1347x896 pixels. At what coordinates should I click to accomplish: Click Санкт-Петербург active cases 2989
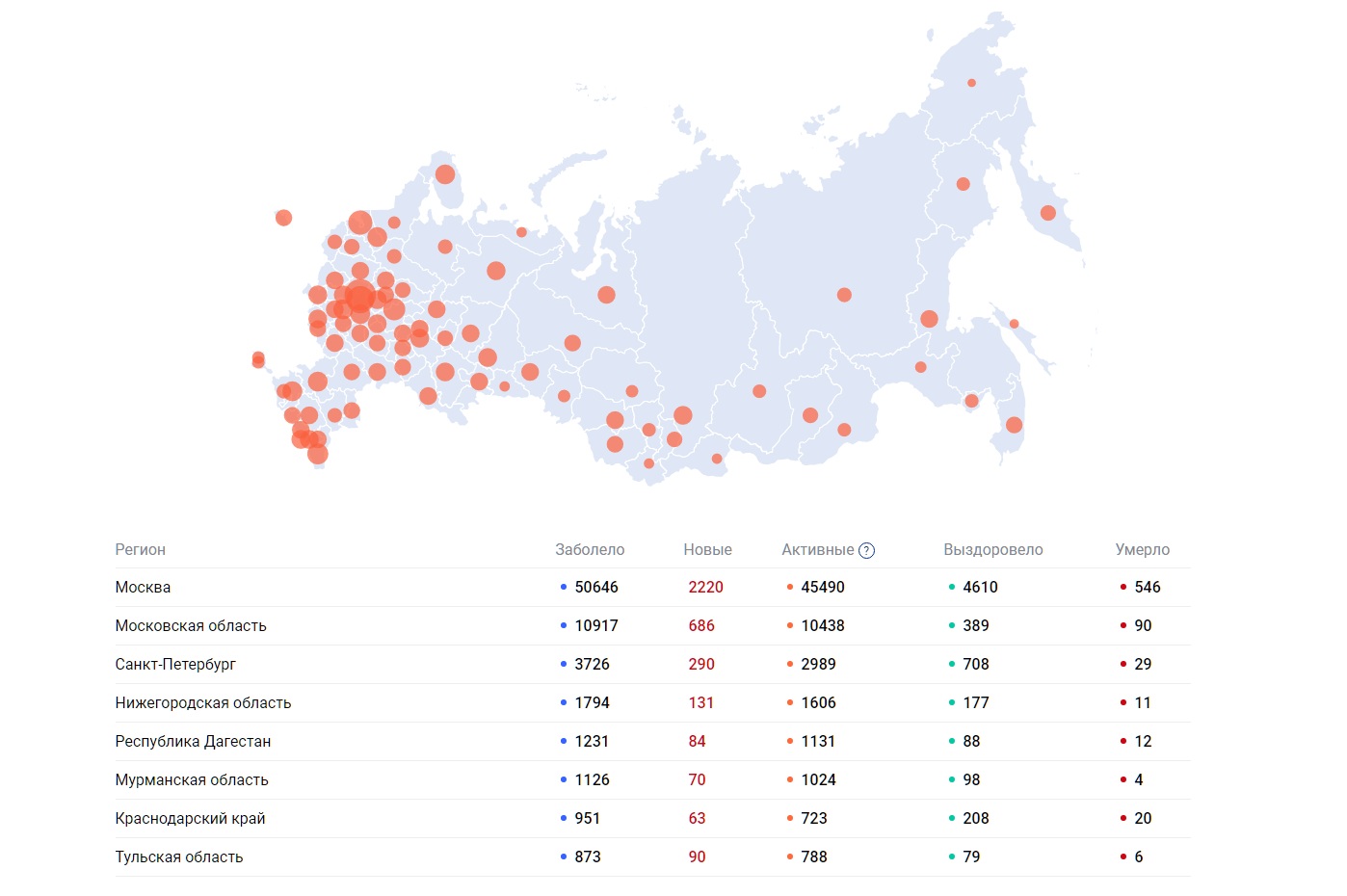(x=818, y=665)
